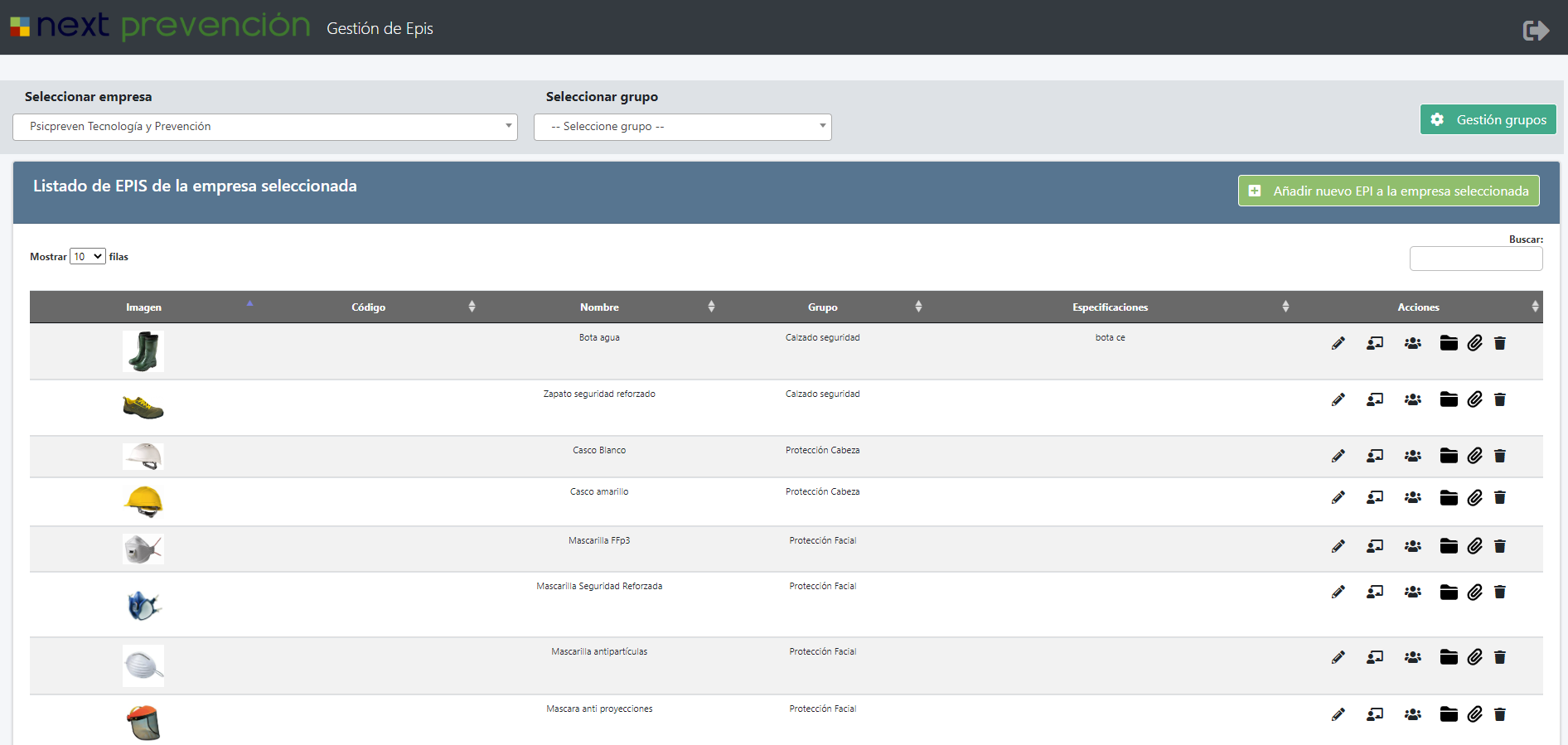This screenshot has height=745, width=1568.
Task: Click the yellow helmet thumbnail of Casco amarillo
Action: pyautogui.click(x=143, y=501)
